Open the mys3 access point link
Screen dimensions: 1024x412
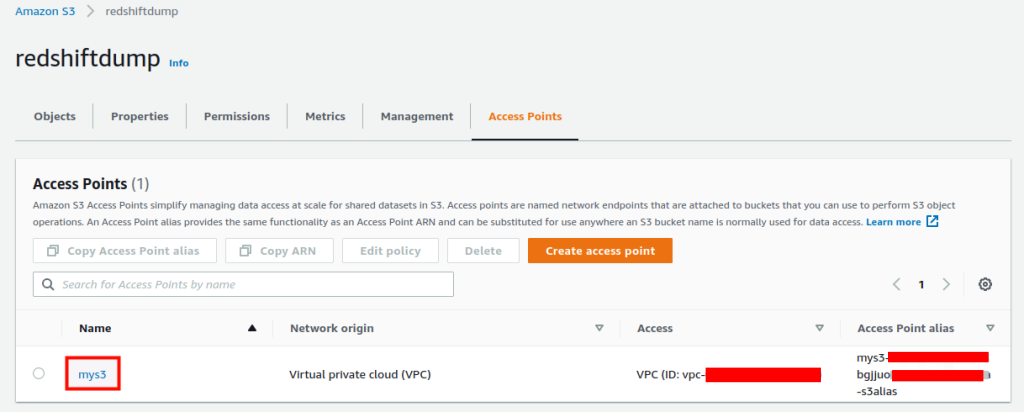point(92,375)
